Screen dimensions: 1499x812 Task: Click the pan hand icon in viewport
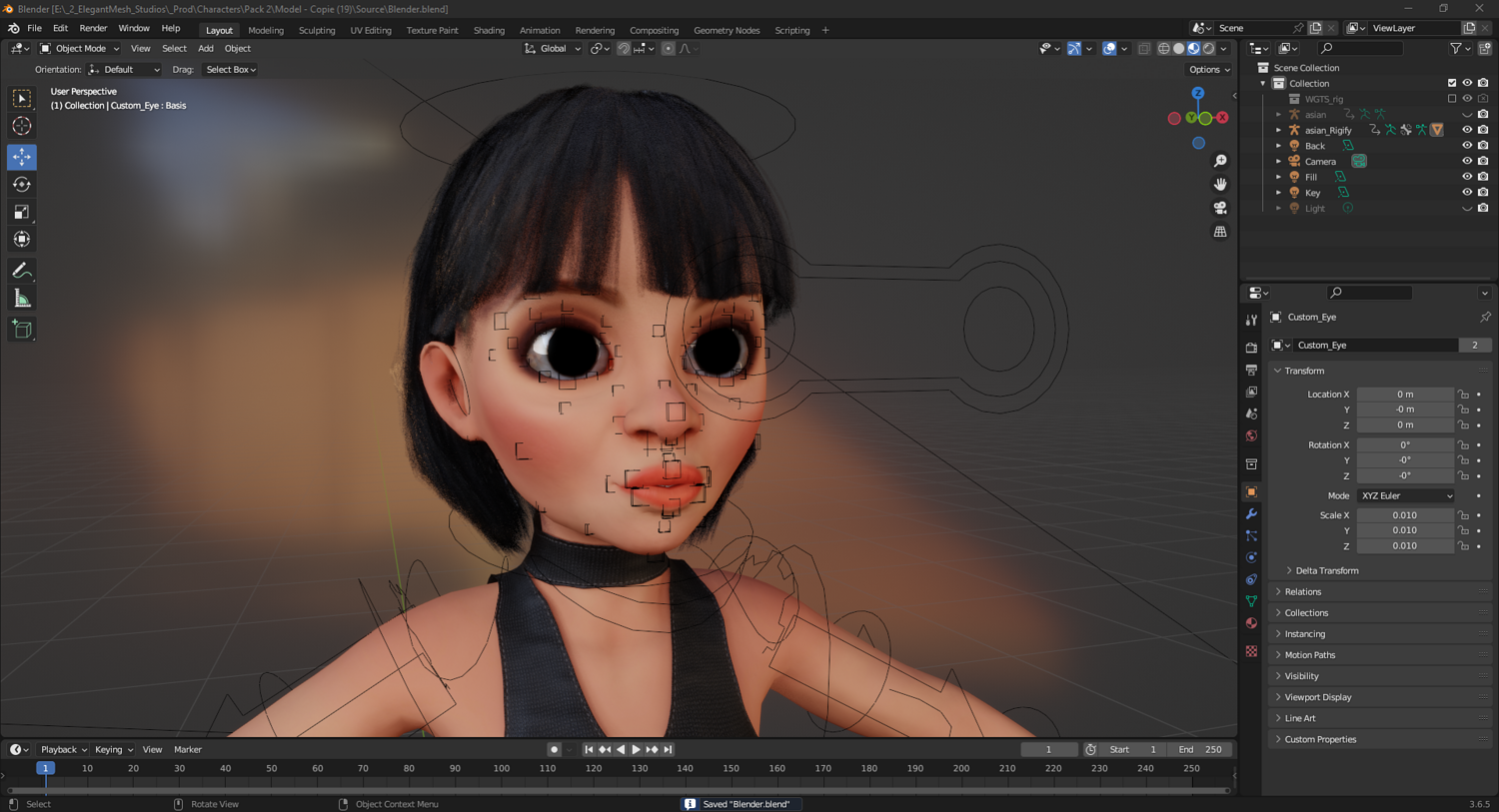(x=1220, y=184)
